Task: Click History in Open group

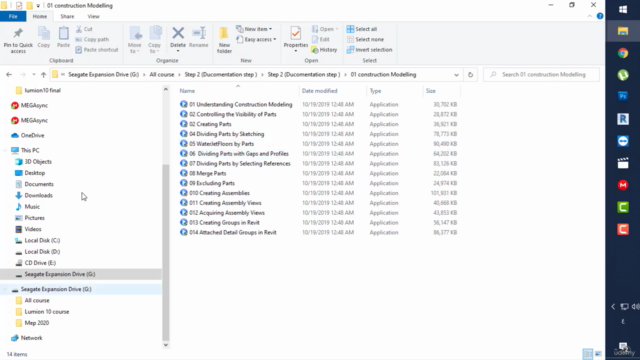Action: (324, 50)
